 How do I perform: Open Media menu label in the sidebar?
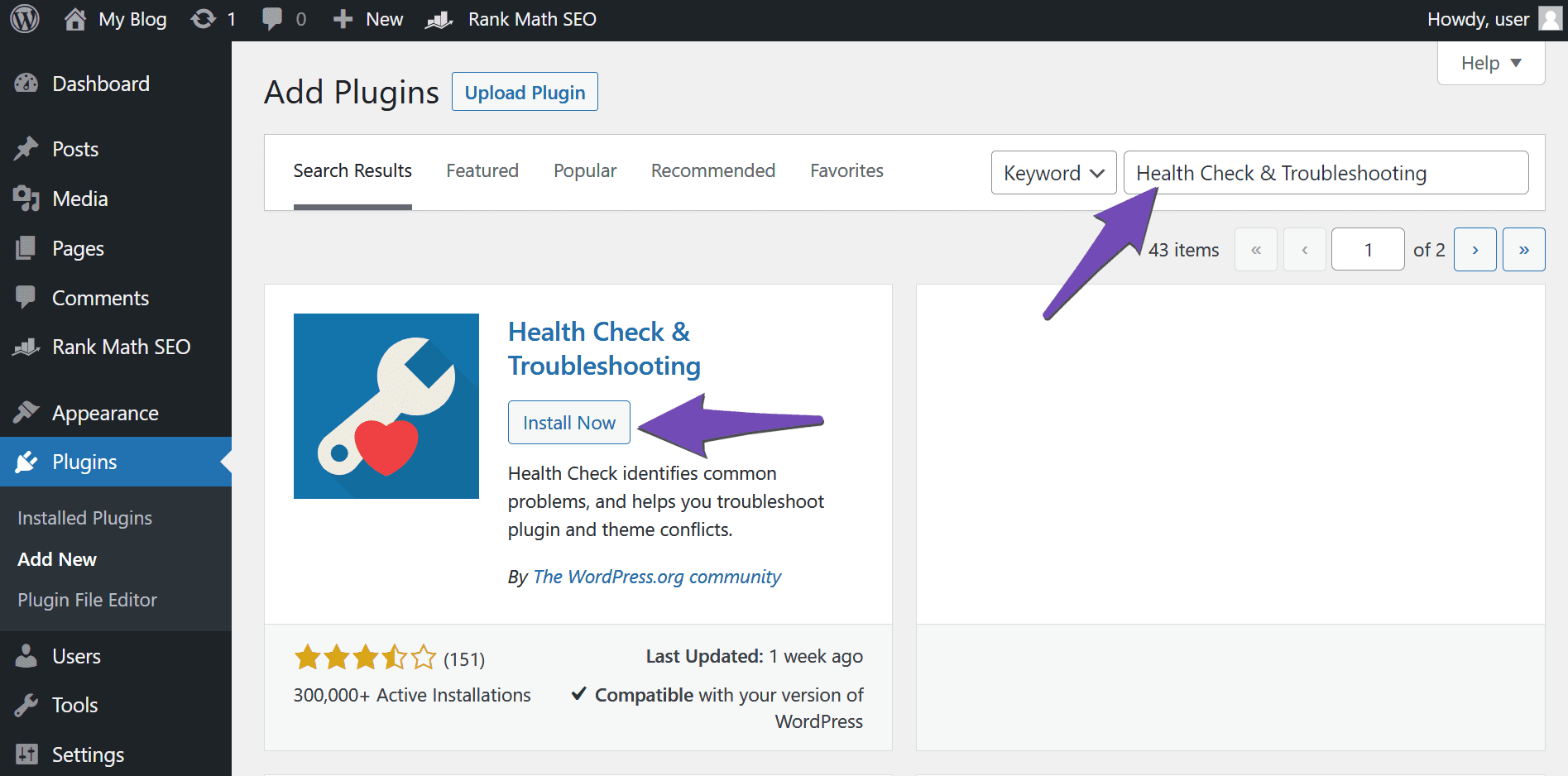click(80, 199)
